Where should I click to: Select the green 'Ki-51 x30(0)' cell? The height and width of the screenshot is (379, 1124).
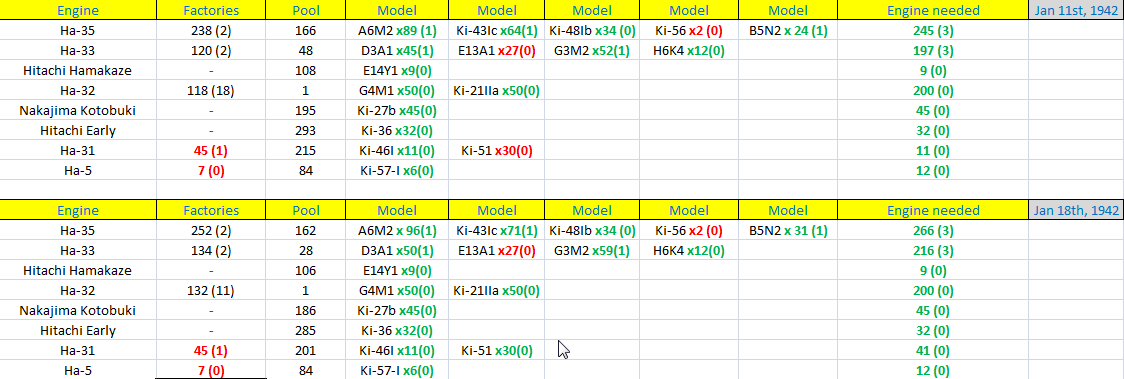(x=496, y=351)
